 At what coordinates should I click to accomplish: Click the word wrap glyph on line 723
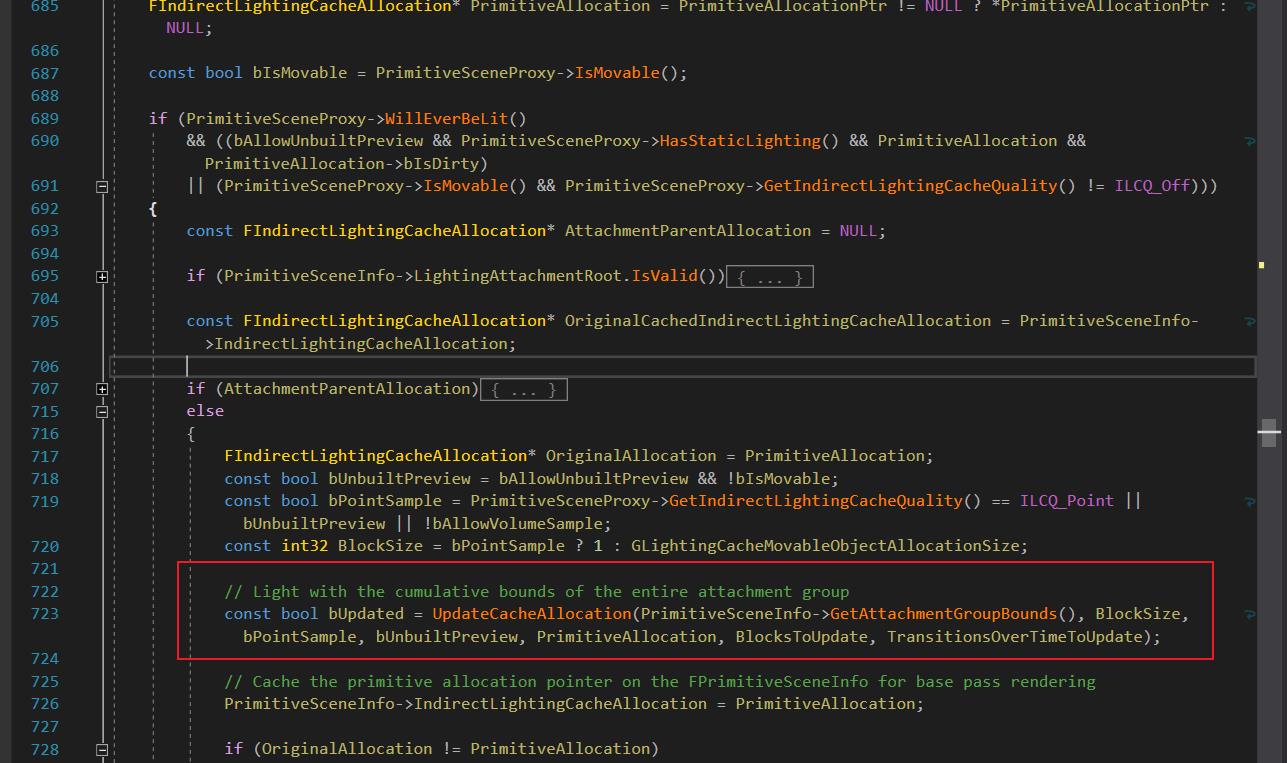click(1250, 614)
